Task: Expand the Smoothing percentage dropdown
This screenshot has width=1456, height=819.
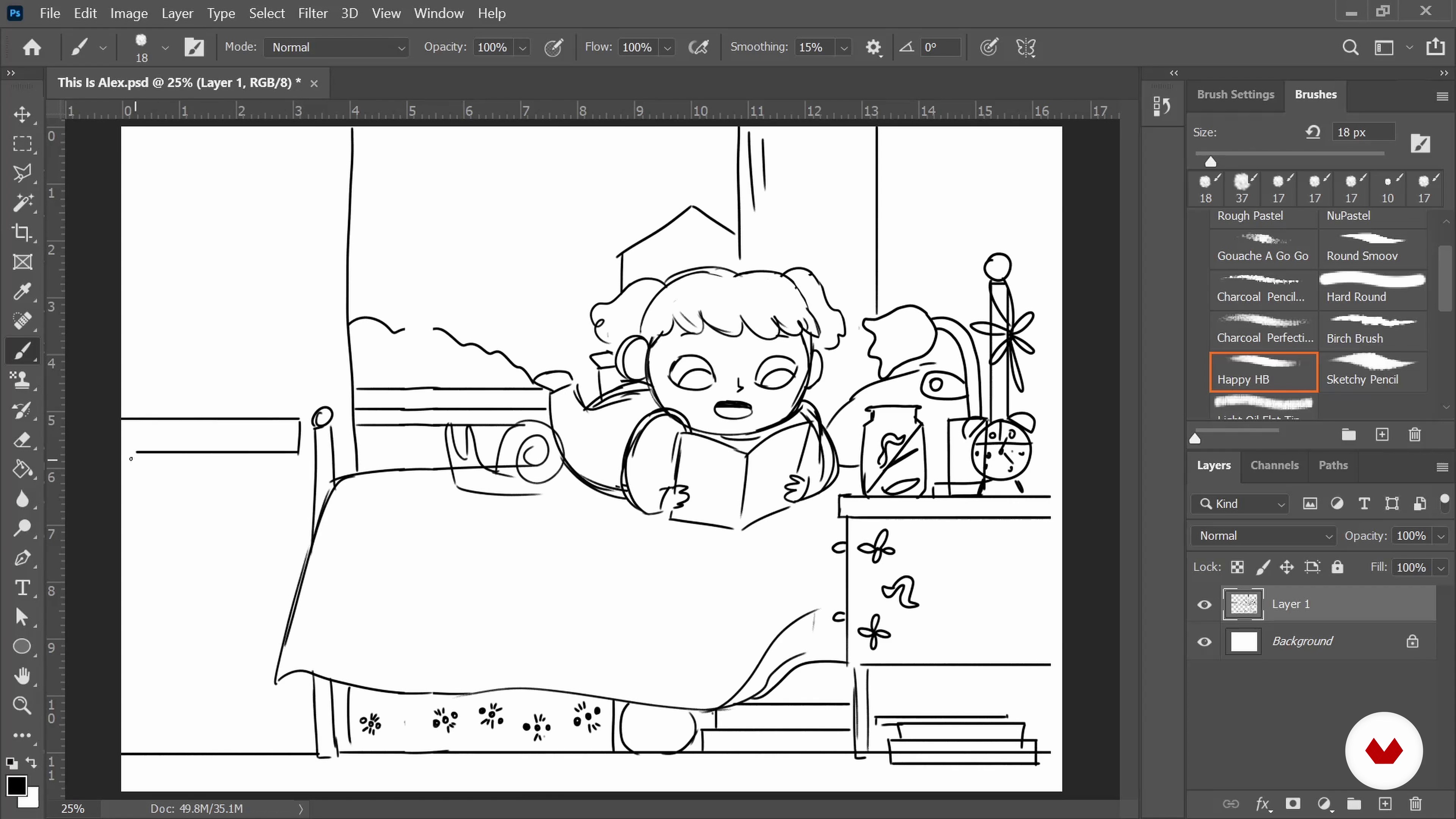Action: point(844,48)
